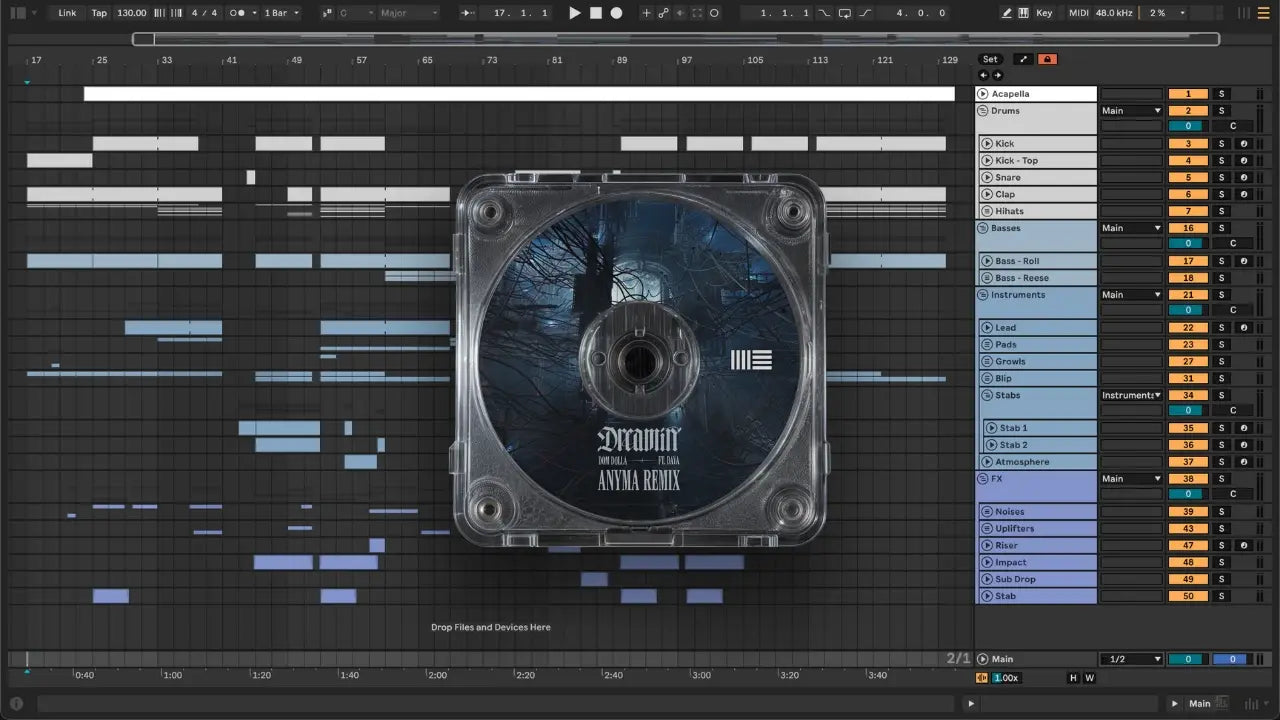Start playback with the Play button
The height and width of the screenshot is (720, 1280).
tap(574, 13)
